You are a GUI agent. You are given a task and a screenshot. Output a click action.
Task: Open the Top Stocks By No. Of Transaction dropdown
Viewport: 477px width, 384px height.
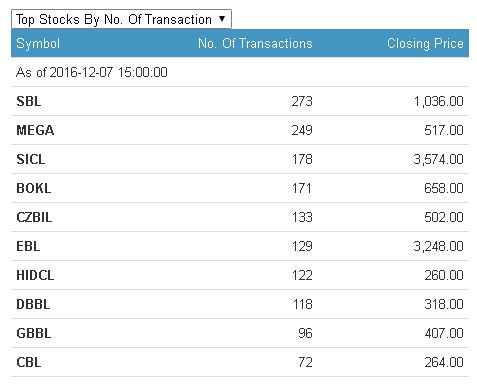pos(121,19)
